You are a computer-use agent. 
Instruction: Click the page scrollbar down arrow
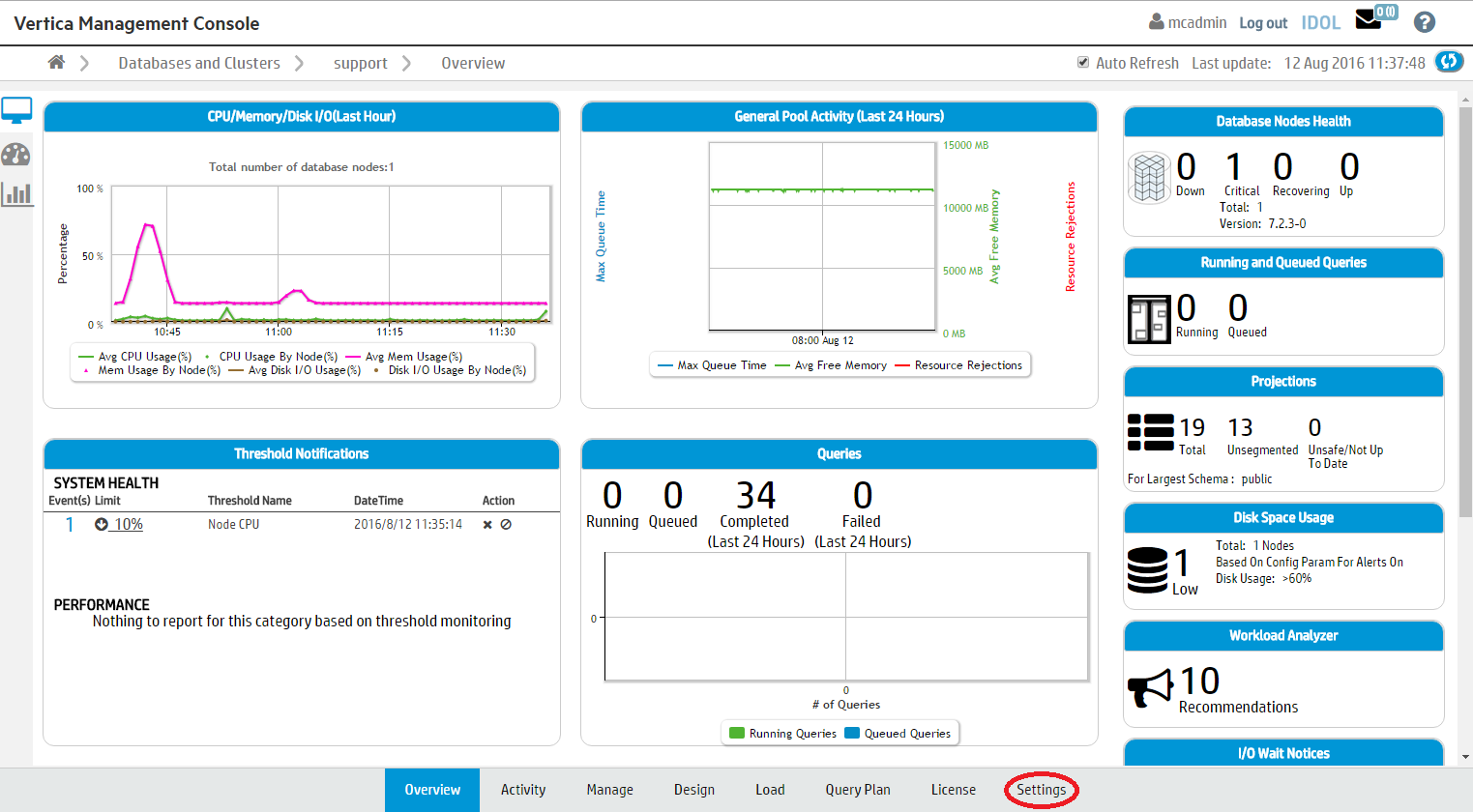pyautogui.click(x=1465, y=758)
